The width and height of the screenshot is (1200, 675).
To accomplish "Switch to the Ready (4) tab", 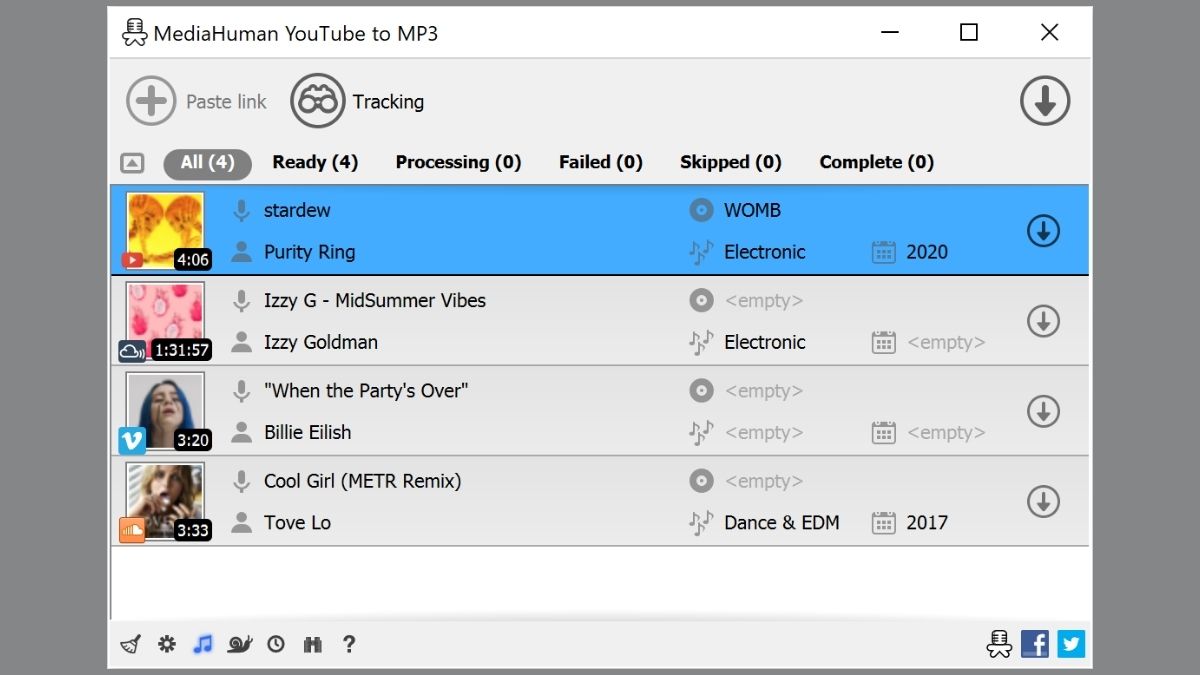I will pos(314,161).
